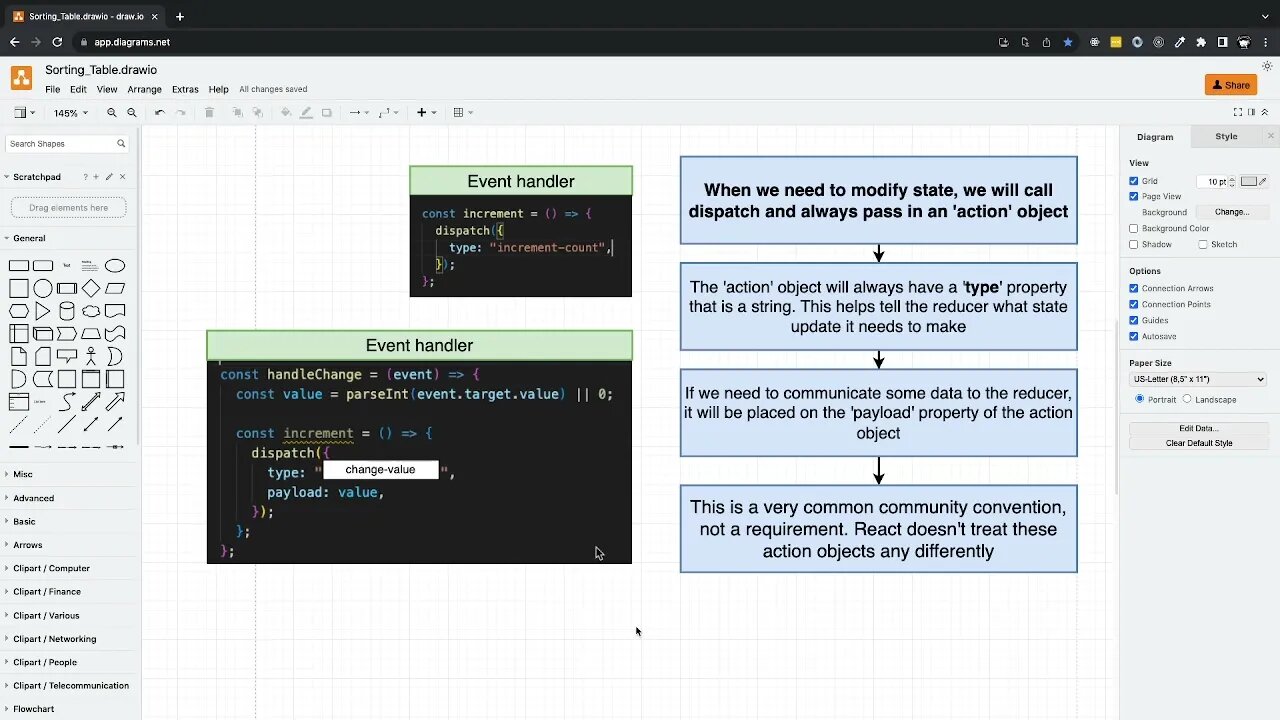This screenshot has height=720, width=1280.
Task: Enable Background Color checkbox
Action: pyautogui.click(x=1134, y=228)
